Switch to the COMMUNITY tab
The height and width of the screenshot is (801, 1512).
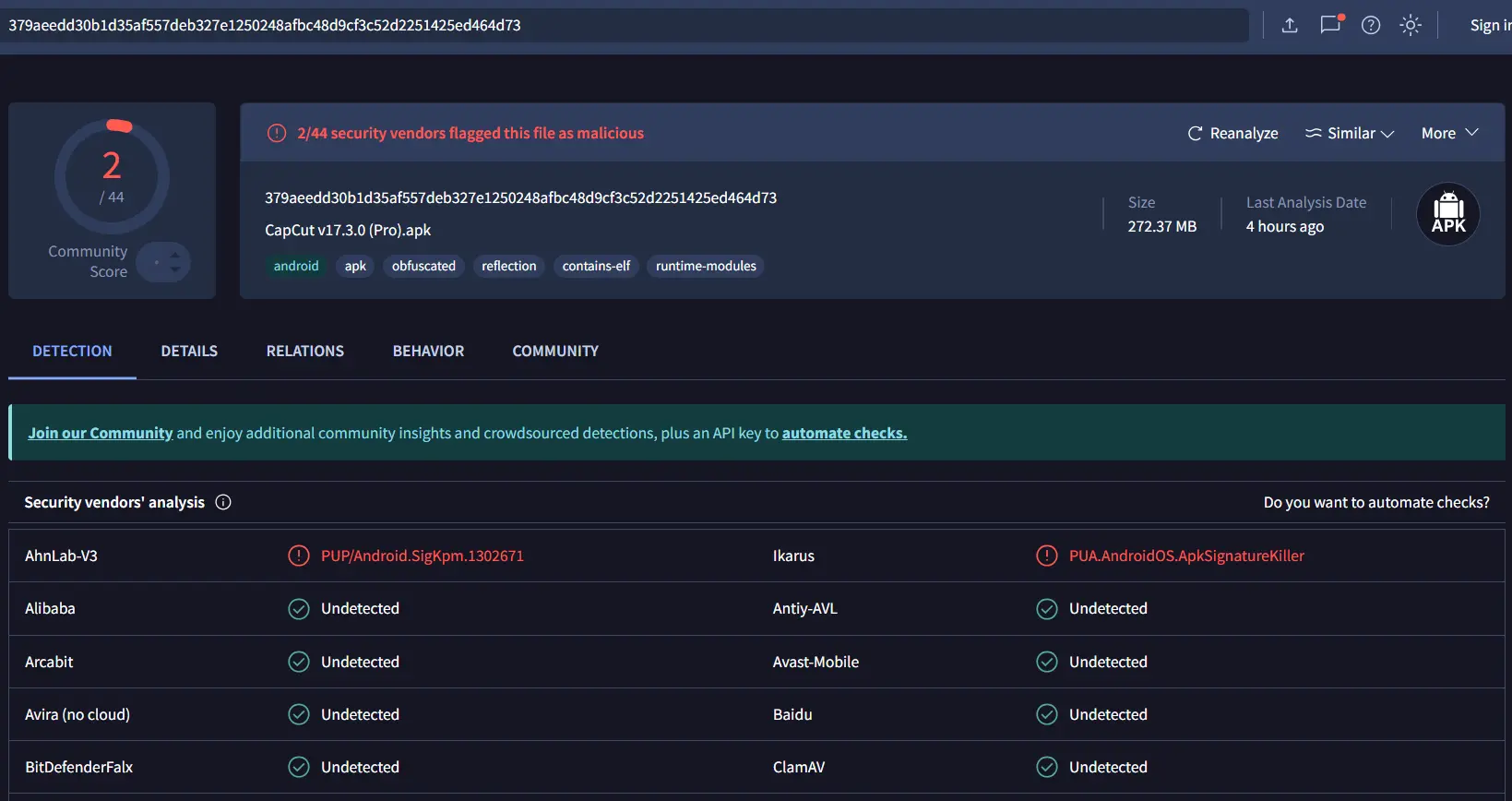pos(555,351)
